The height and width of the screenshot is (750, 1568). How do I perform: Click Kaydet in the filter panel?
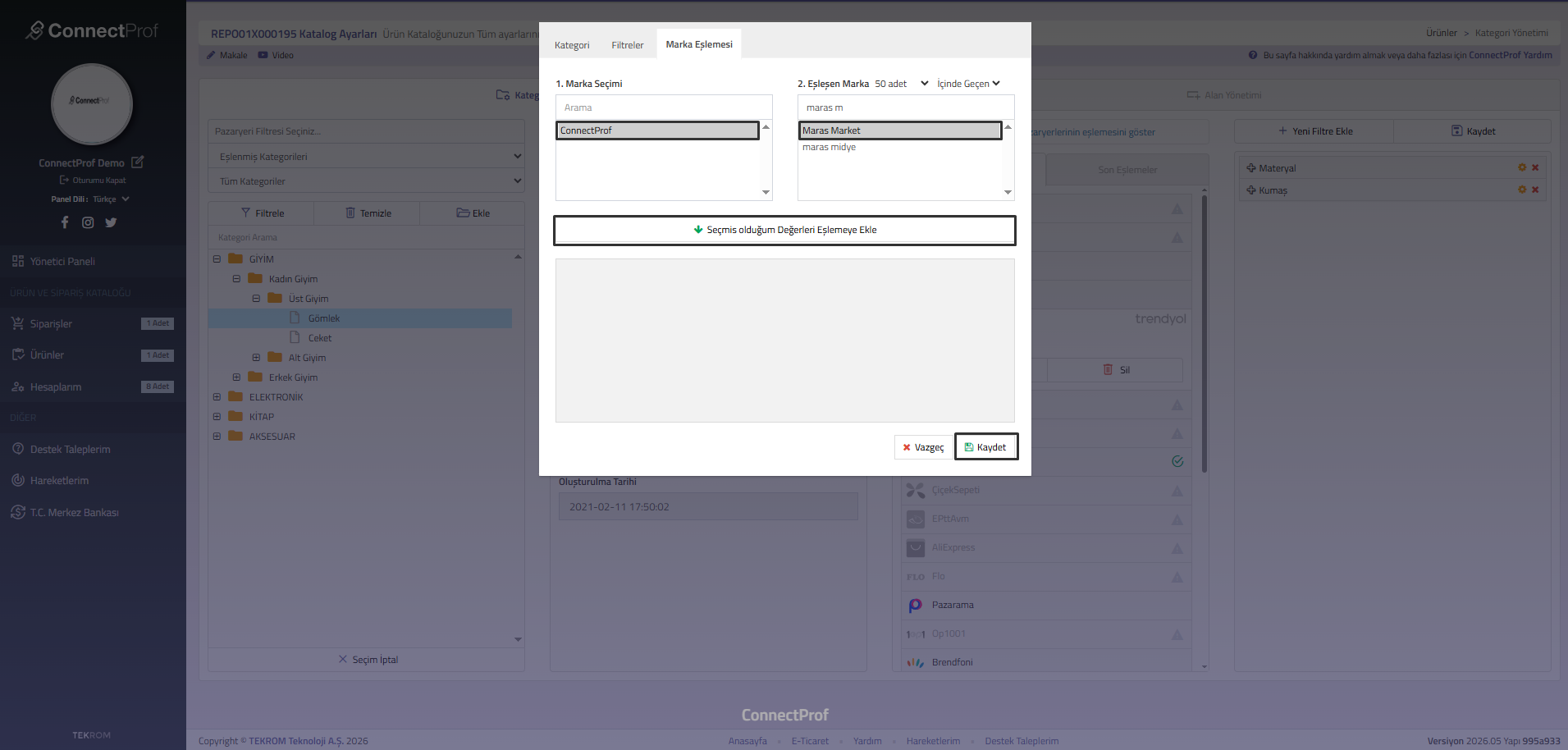click(x=1473, y=131)
